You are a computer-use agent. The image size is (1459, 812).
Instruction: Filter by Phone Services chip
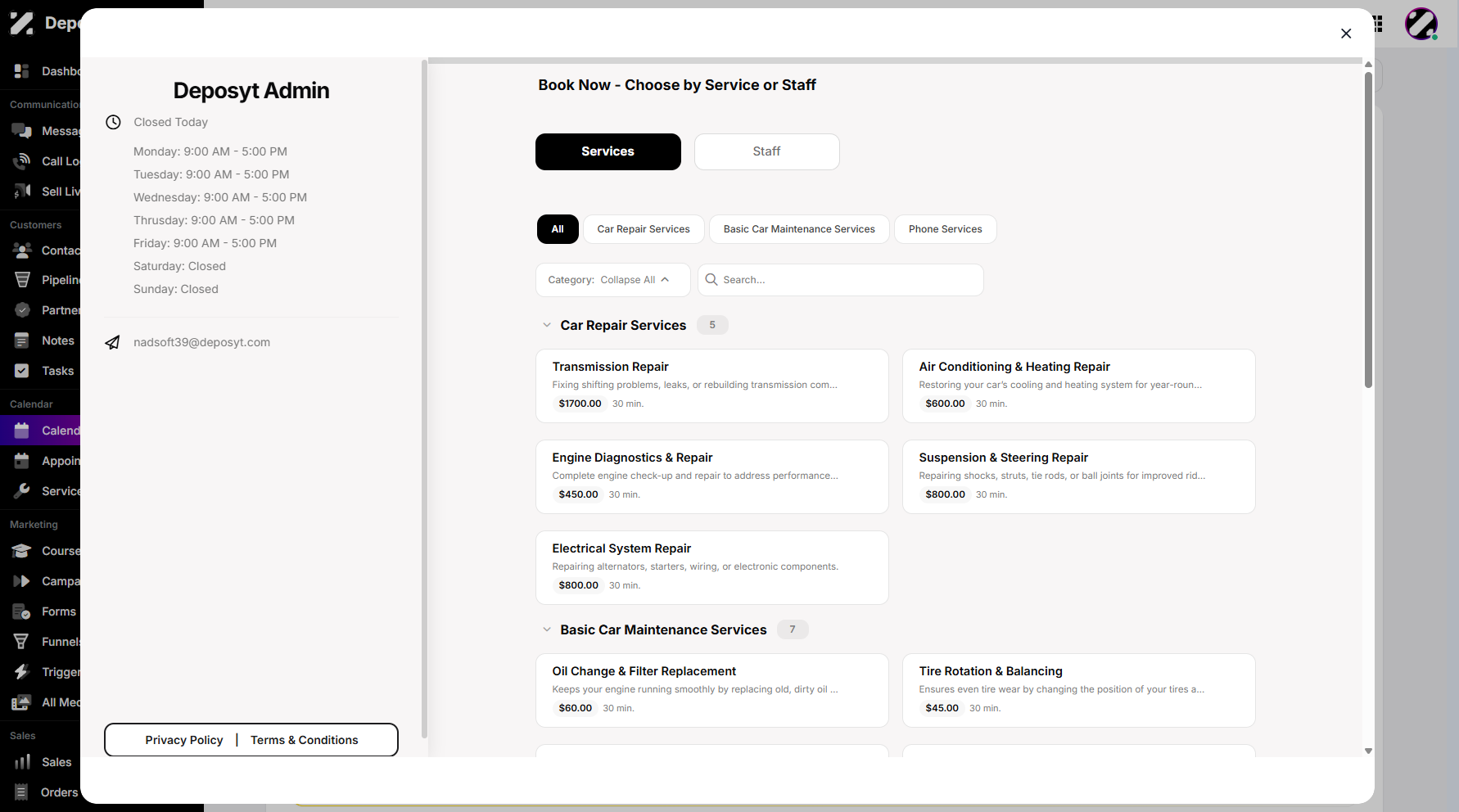(946, 229)
